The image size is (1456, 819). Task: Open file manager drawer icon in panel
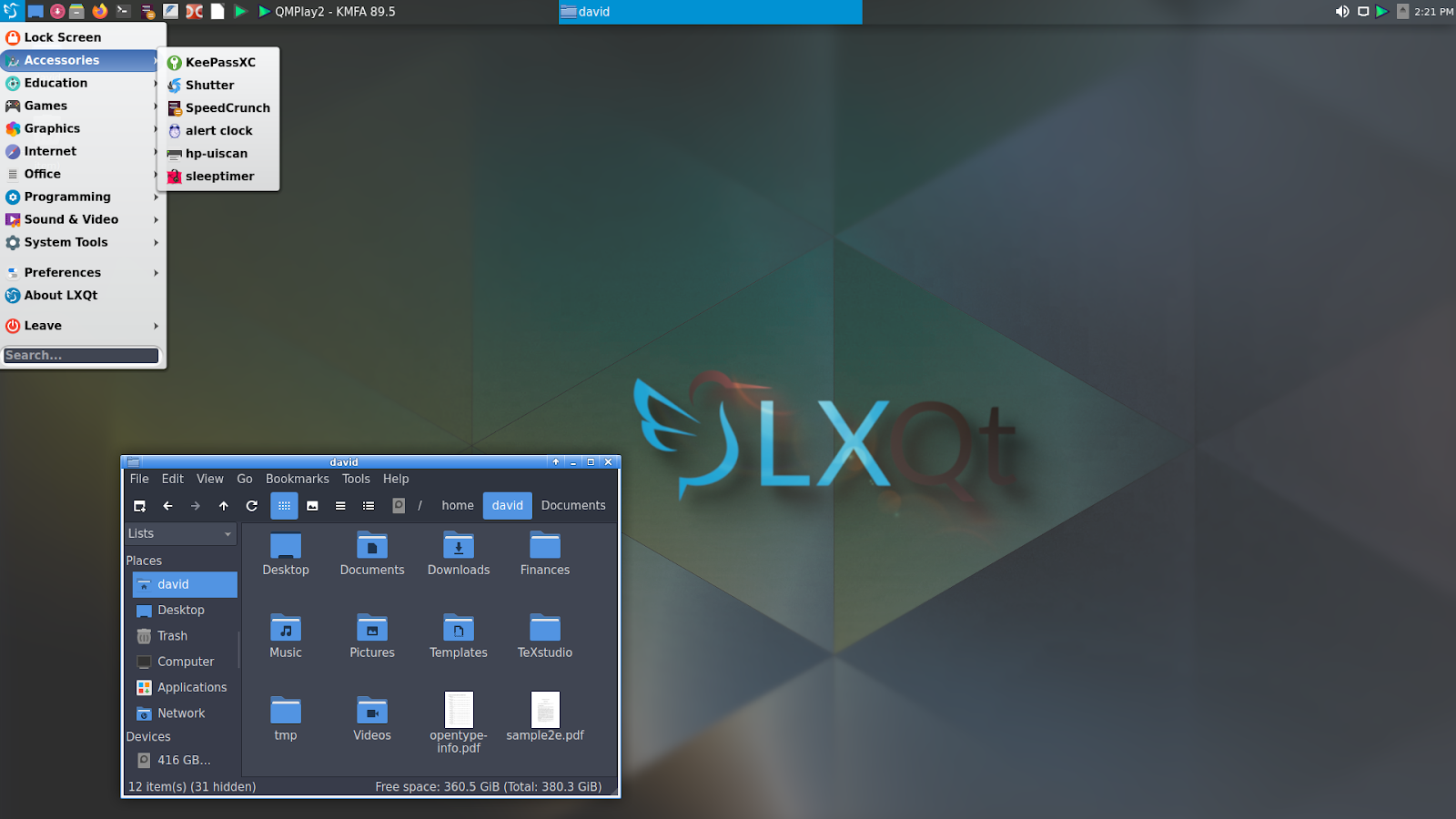coord(78,11)
